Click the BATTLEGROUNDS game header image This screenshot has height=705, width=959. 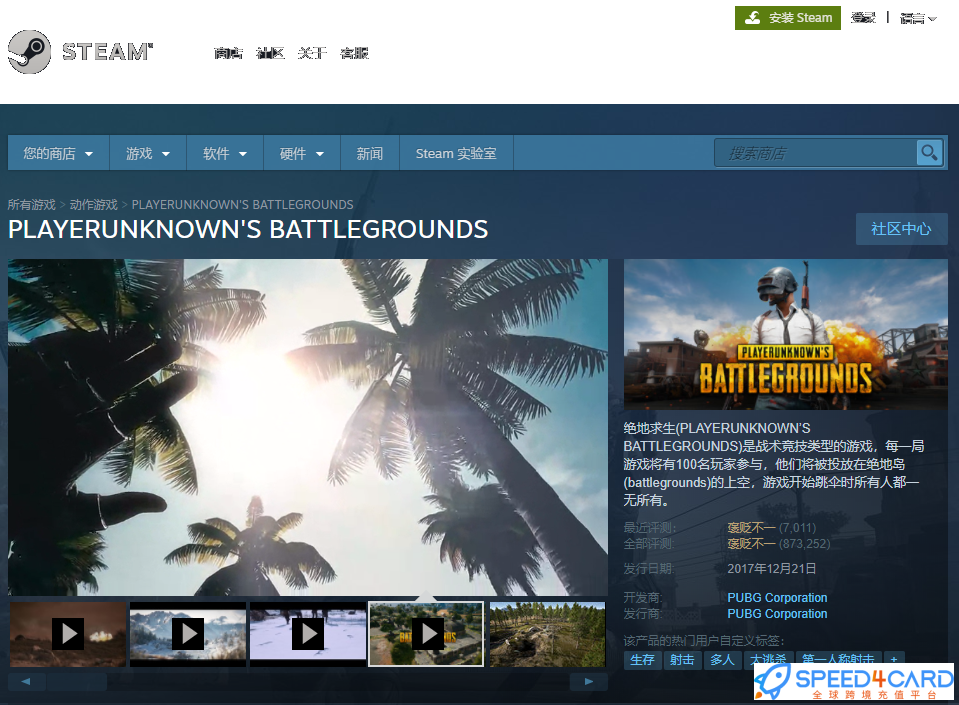click(x=785, y=334)
